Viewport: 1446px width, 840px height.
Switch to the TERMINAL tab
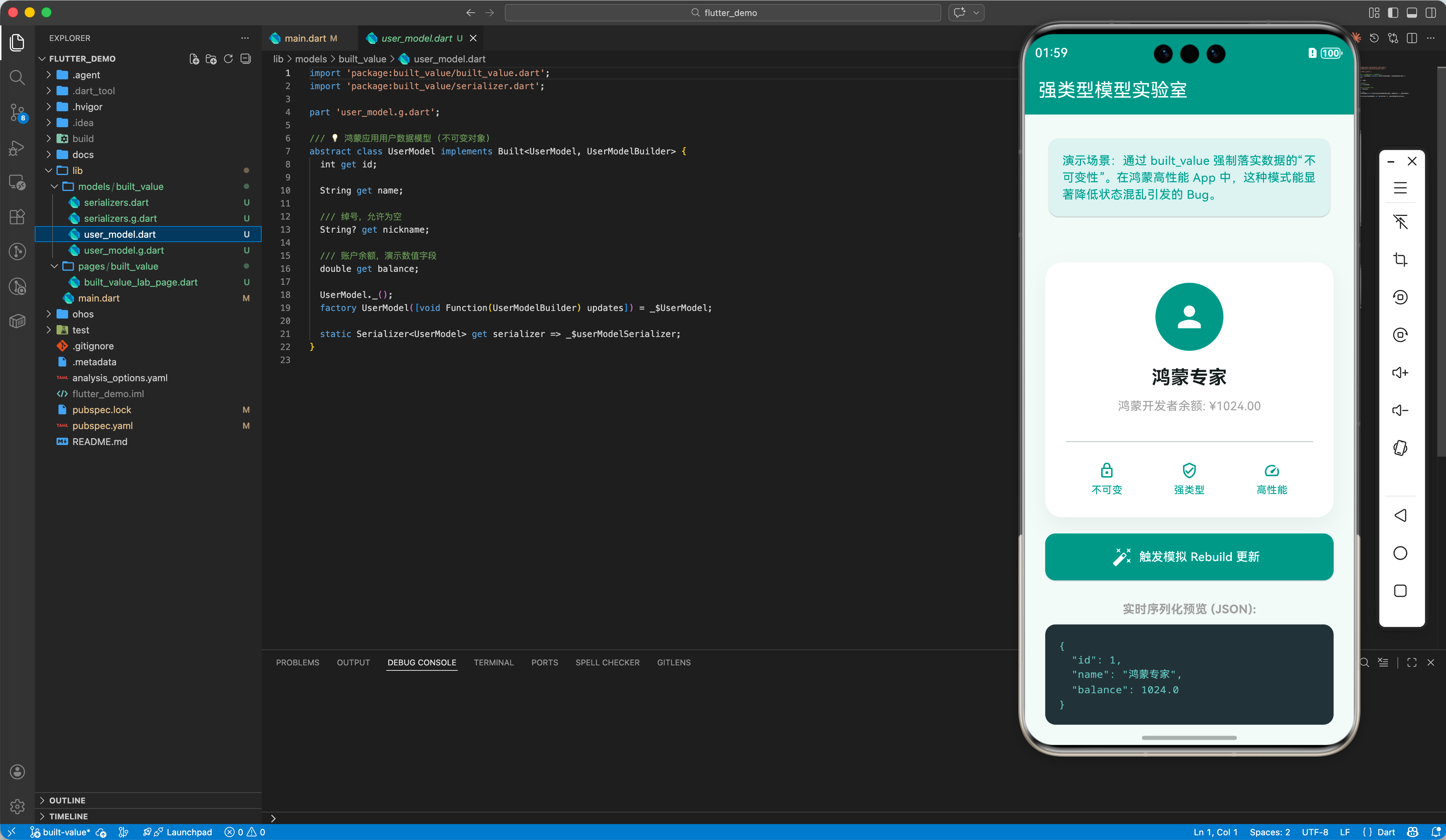tap(494, 662)
